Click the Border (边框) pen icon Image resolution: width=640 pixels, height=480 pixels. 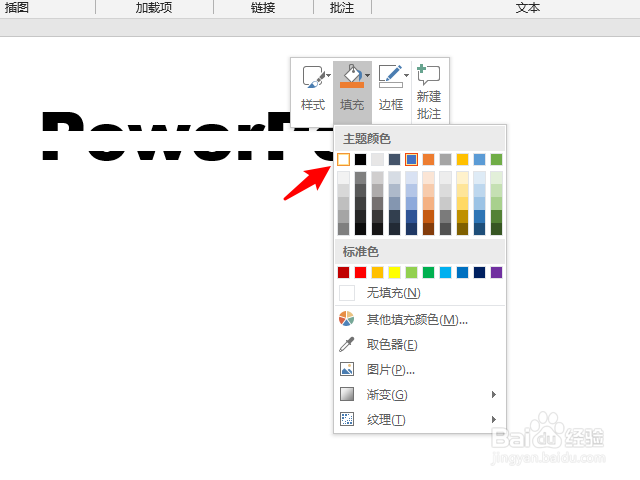click(x=390, y=76)
